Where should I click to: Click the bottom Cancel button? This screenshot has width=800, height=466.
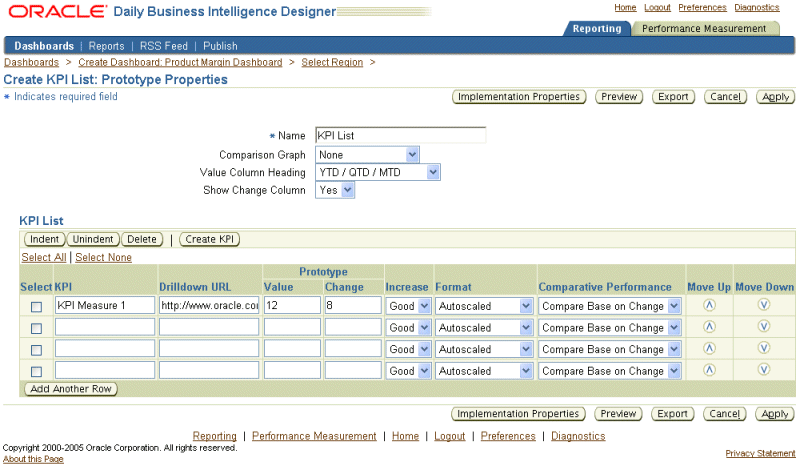click(724, 414)
